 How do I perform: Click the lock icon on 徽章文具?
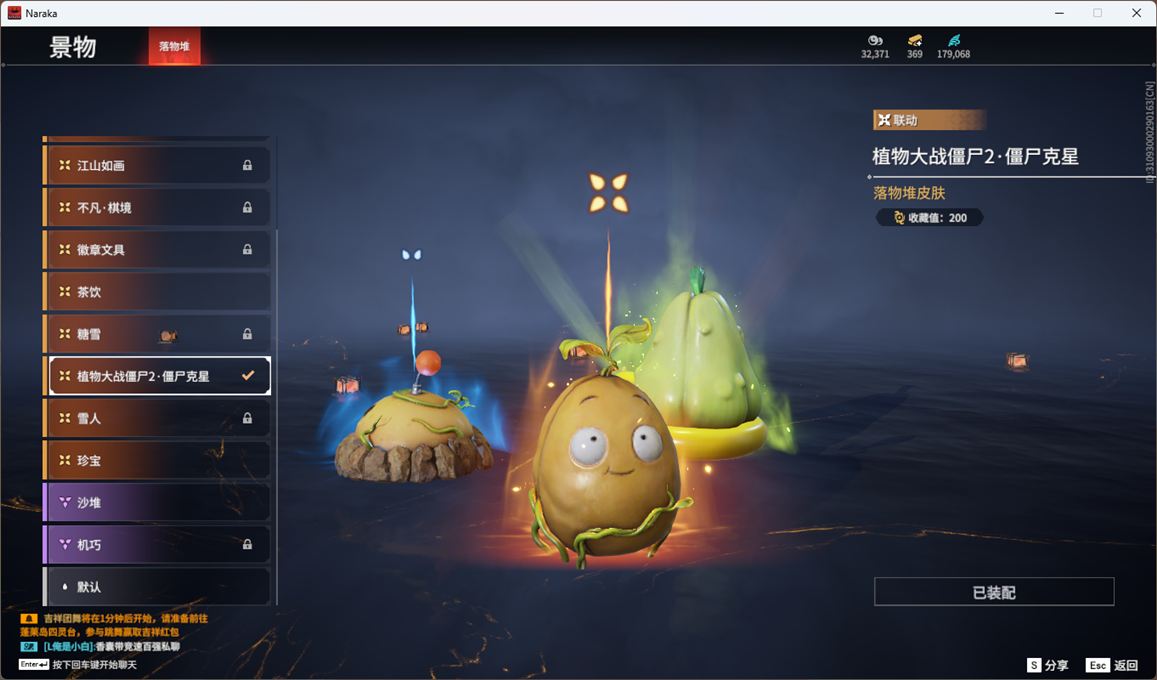247,249
